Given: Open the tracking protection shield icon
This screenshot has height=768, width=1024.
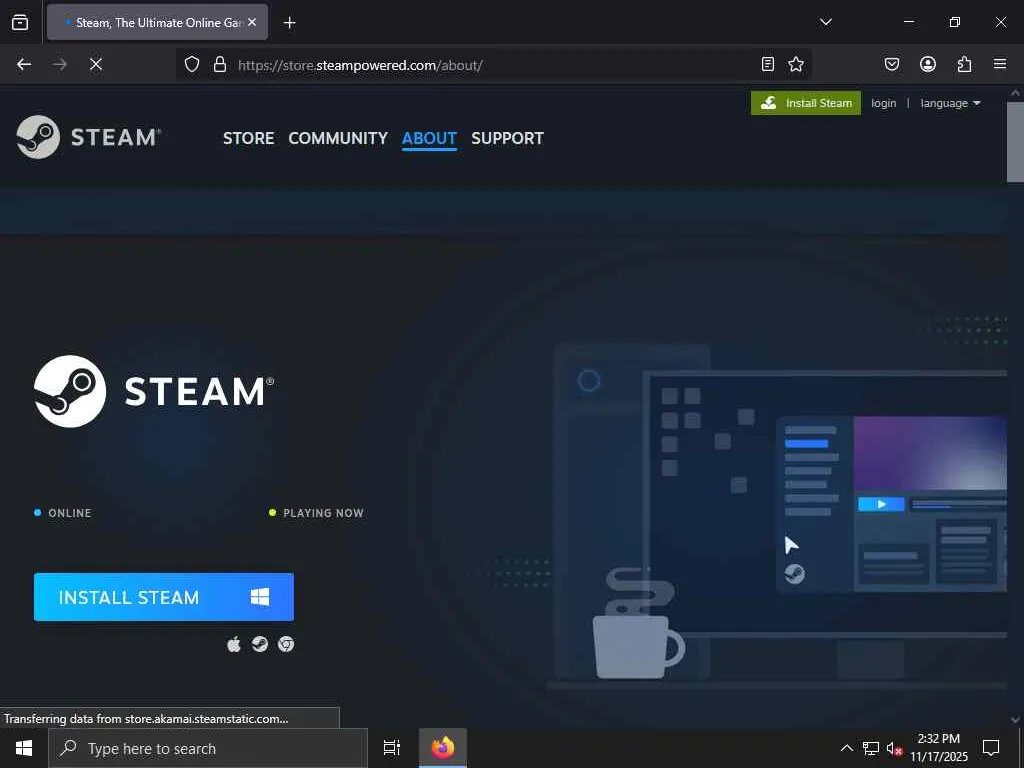Looking at the screenshot, I should (x=191, y=64).
